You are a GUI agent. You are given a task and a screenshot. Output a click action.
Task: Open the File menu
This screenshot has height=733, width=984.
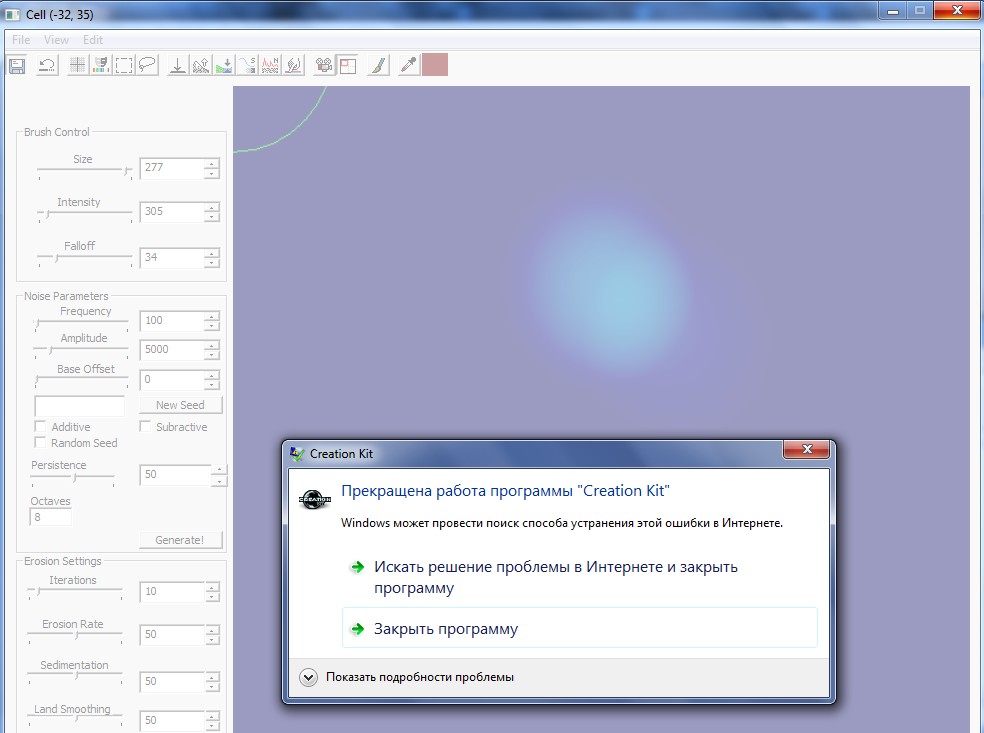[x=21, y=40]
